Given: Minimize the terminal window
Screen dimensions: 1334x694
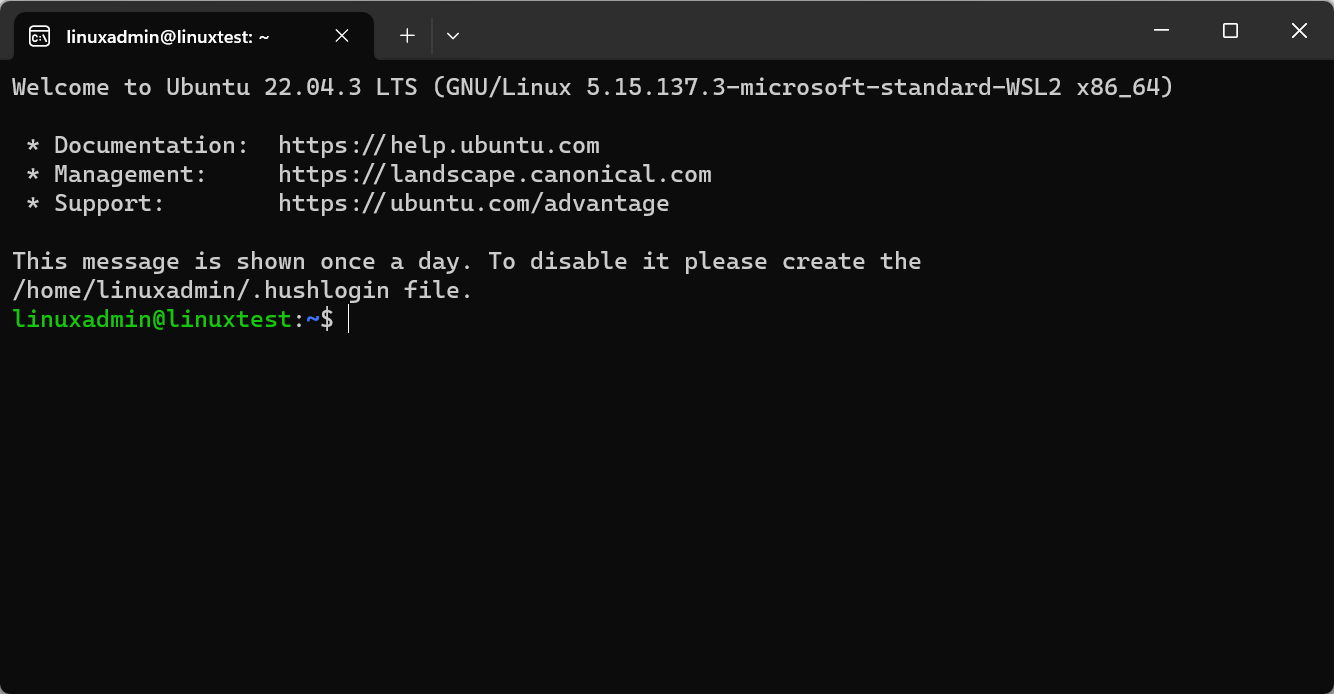Looking at the screenshot, I should 1161,31.
